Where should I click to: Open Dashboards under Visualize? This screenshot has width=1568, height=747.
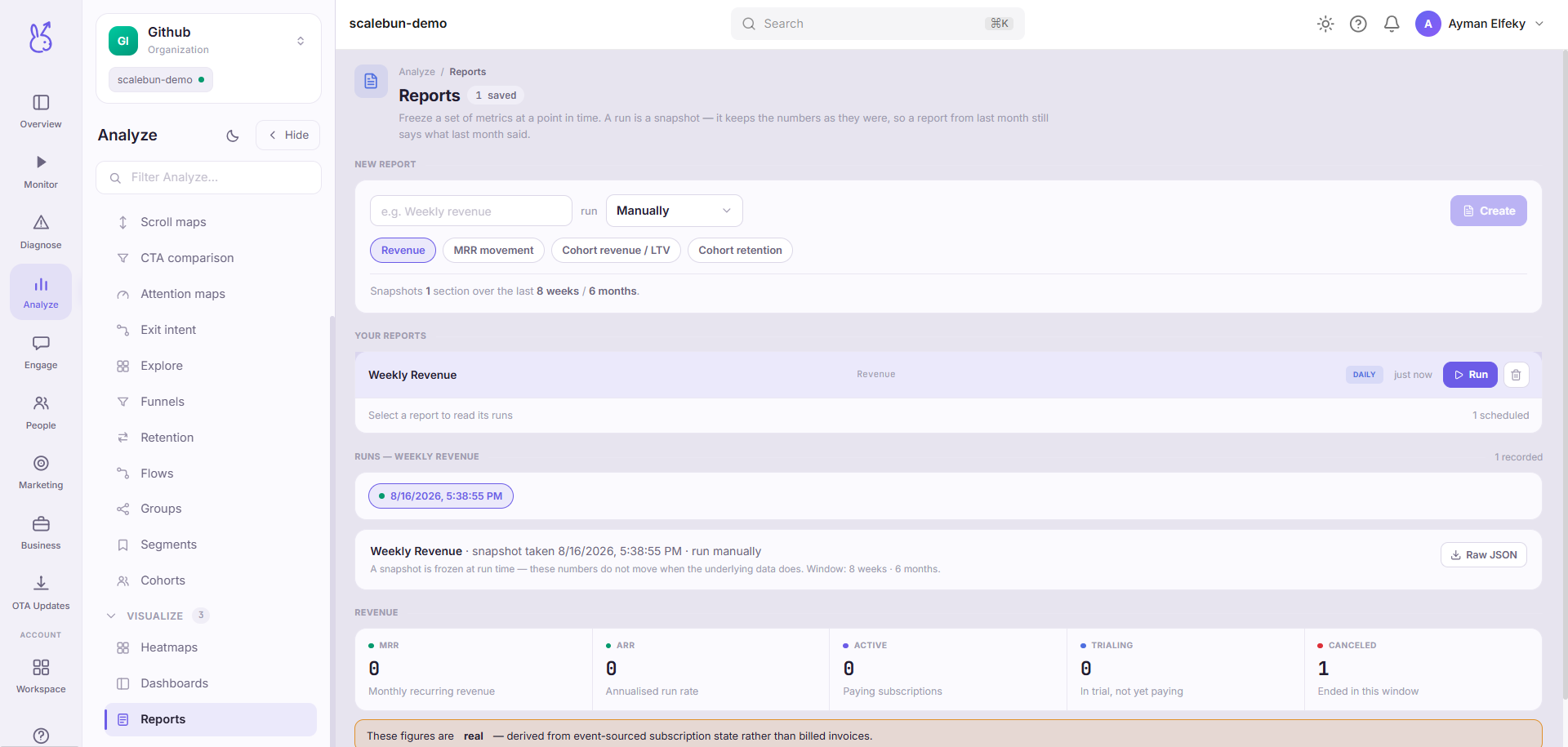tap(211, 683)
